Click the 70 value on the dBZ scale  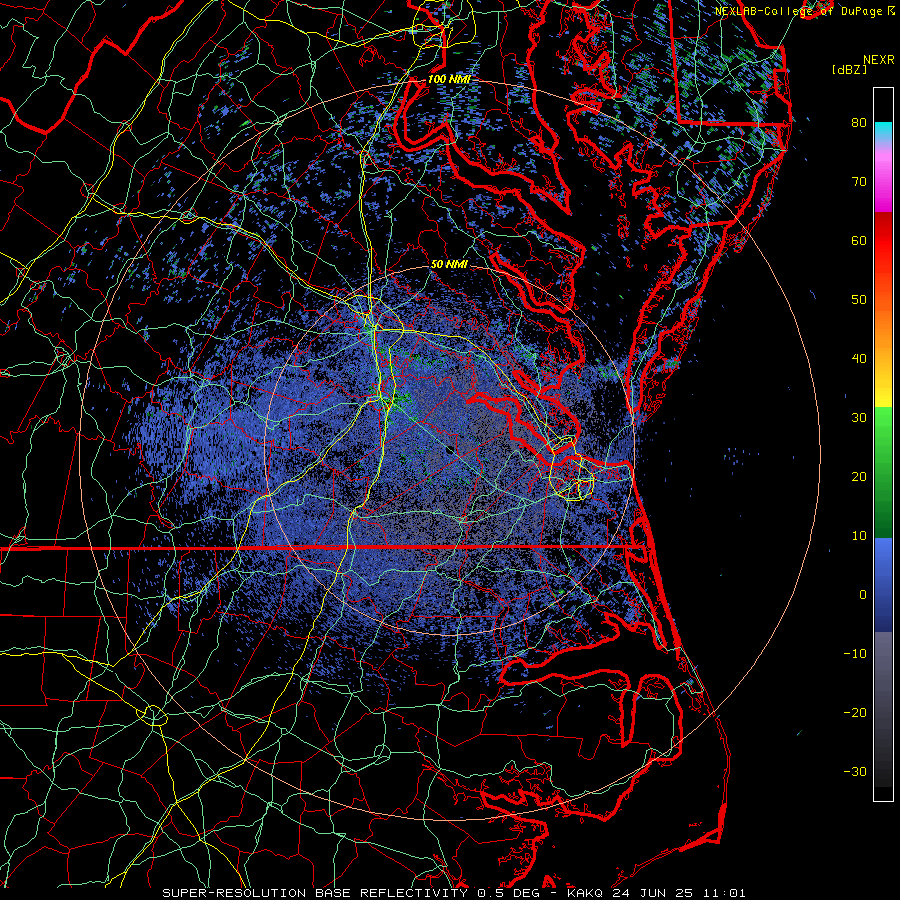[x=859, y=181]
